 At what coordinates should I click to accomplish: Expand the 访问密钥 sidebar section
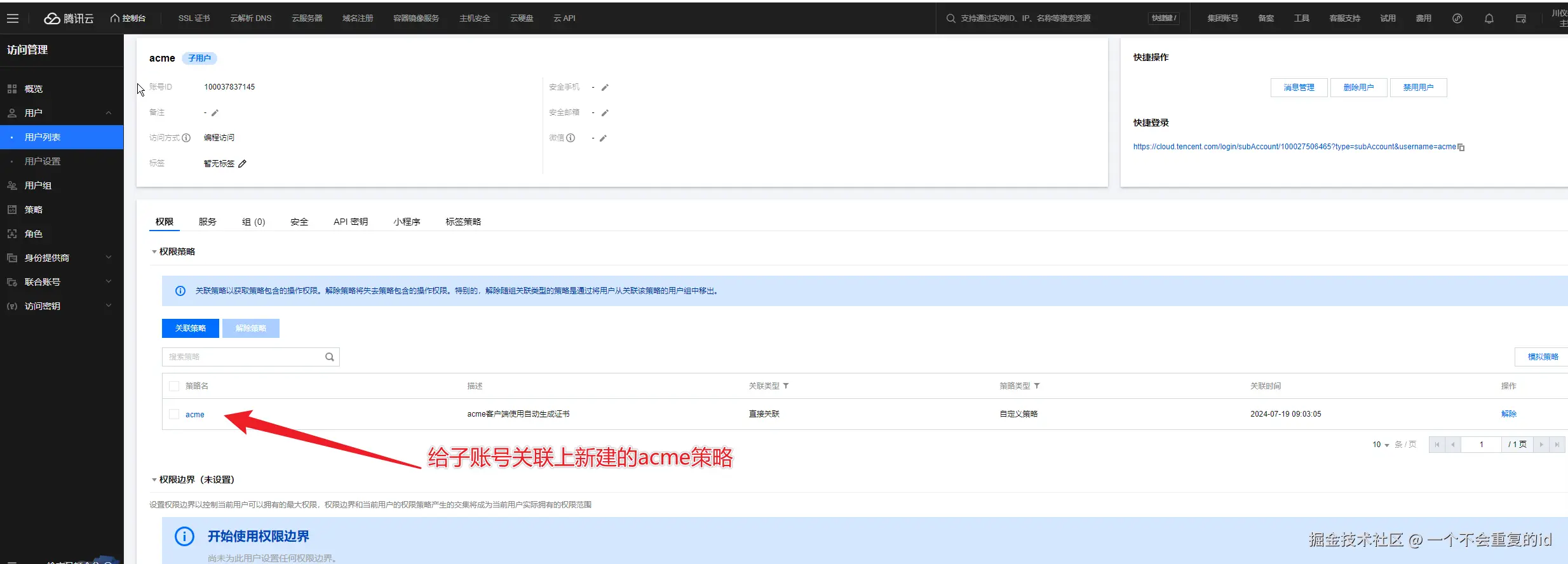(x=109, y=306)
